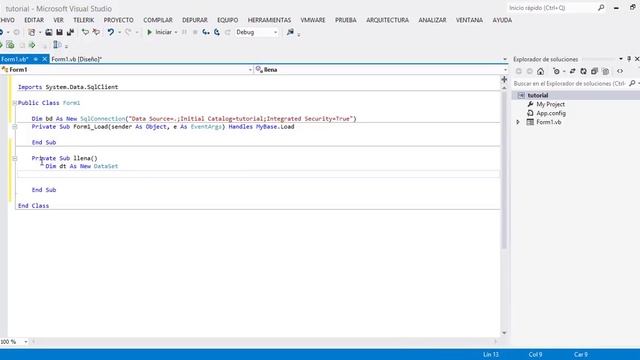Open the Form1 class selector dropdown

coord(250,70)
